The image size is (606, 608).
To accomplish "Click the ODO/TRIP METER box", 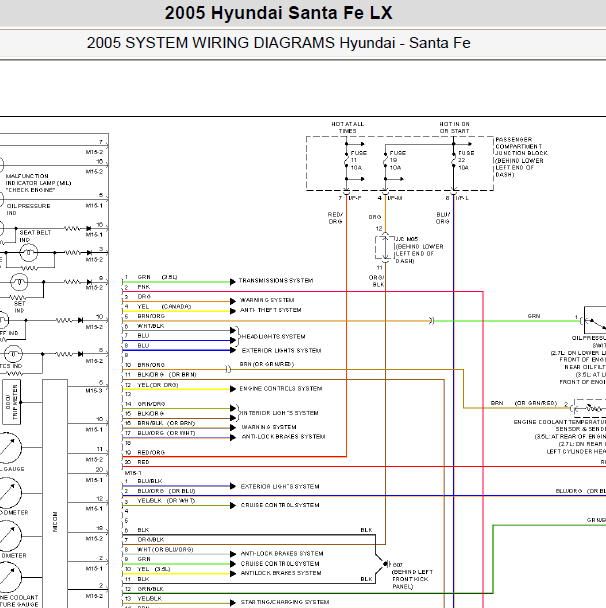I will (x=12, y=402).
